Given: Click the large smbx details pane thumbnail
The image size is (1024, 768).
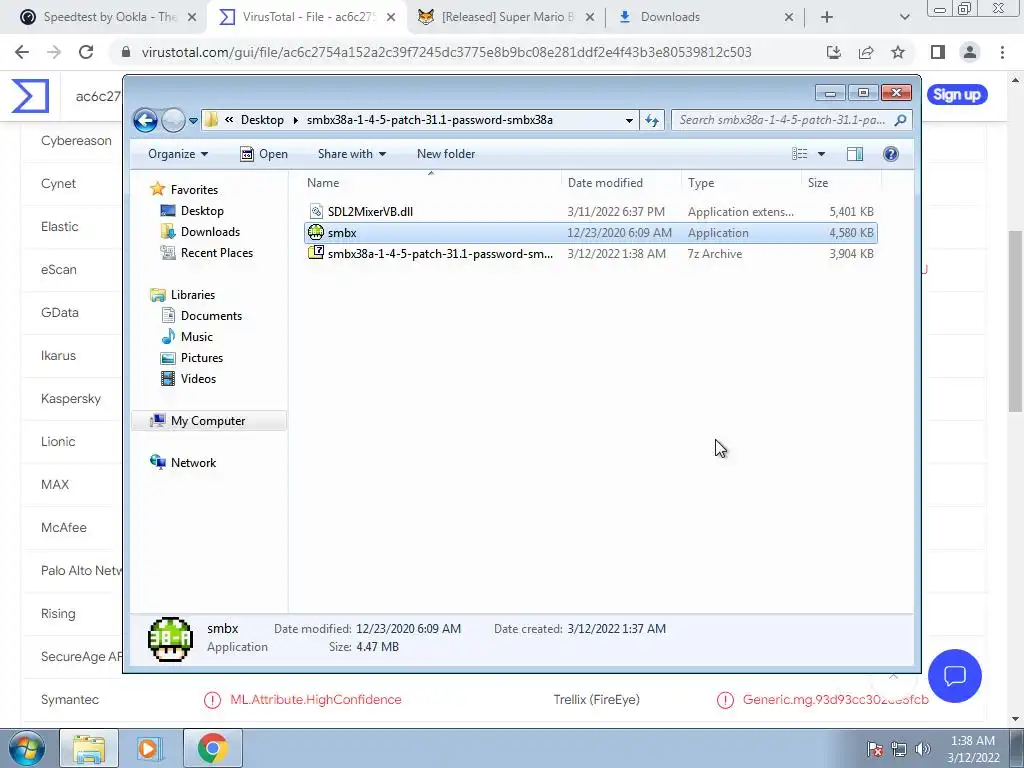Looking at the screenshot, I should point(170,639).
